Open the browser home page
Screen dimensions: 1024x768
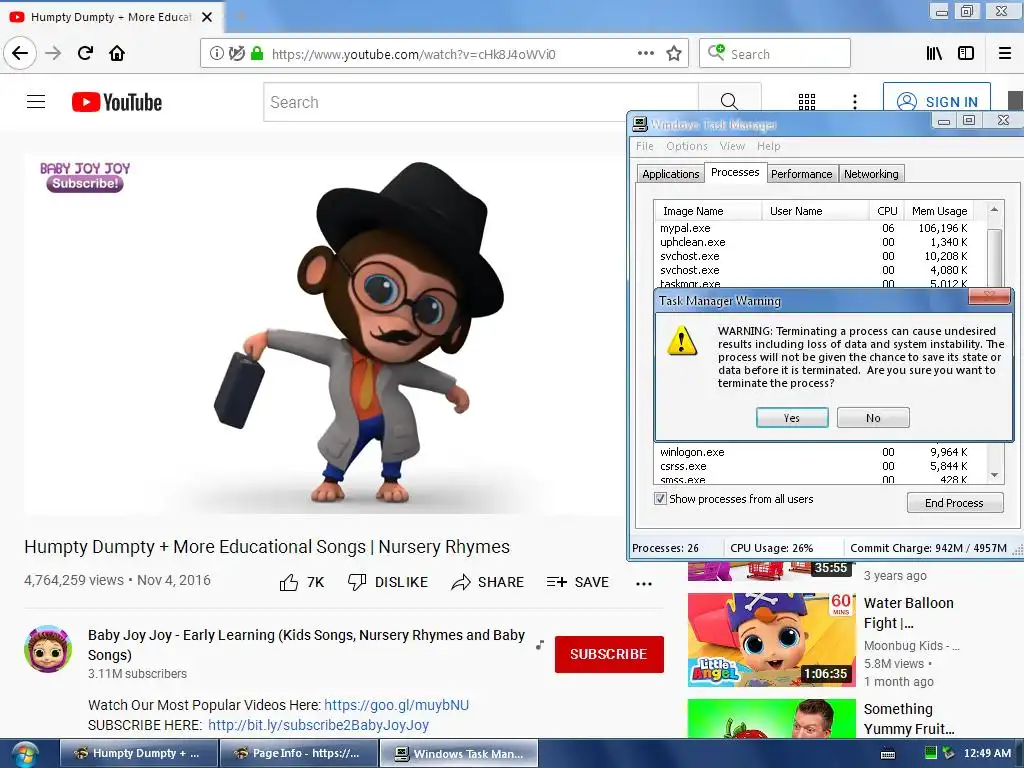click(x=117, y=53)
